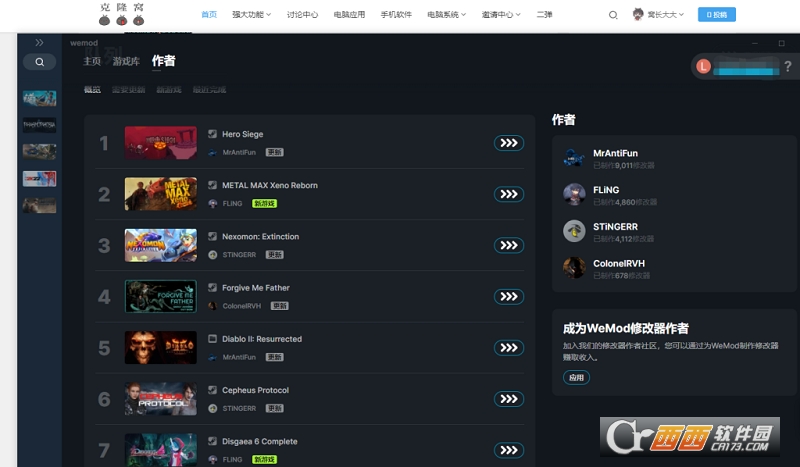Click FLiNG author link under METAL MAX
Image resolution: width=800 pixels, height=467 pixels.
coord(232,203)
